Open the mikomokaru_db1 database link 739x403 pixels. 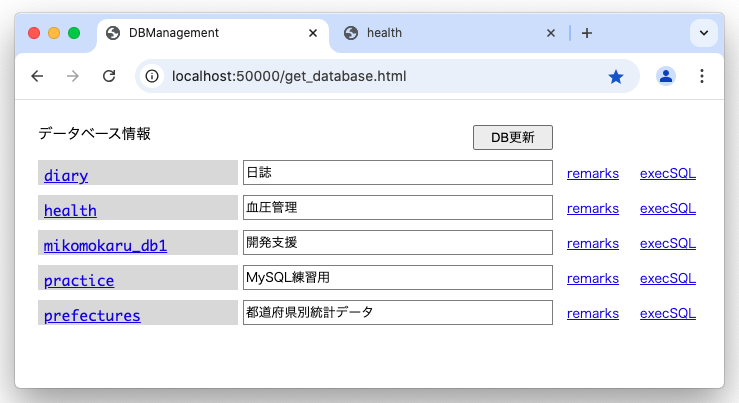pyautogui.click(x=105, y=245)
